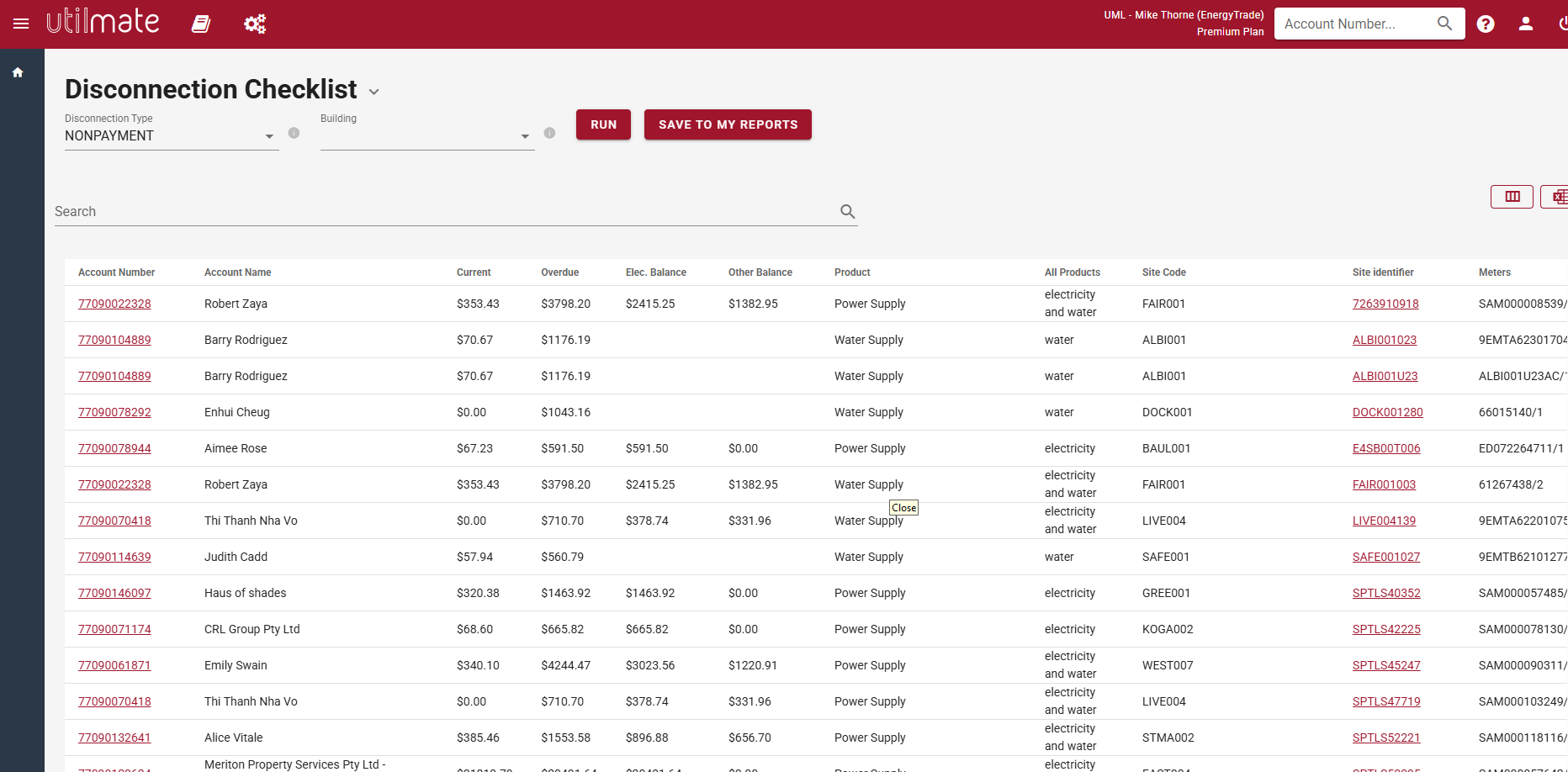The width and height of the screenshot is (1568, 772).
Task: Show info for Disconnection Type field
Action: click(294, 133)
